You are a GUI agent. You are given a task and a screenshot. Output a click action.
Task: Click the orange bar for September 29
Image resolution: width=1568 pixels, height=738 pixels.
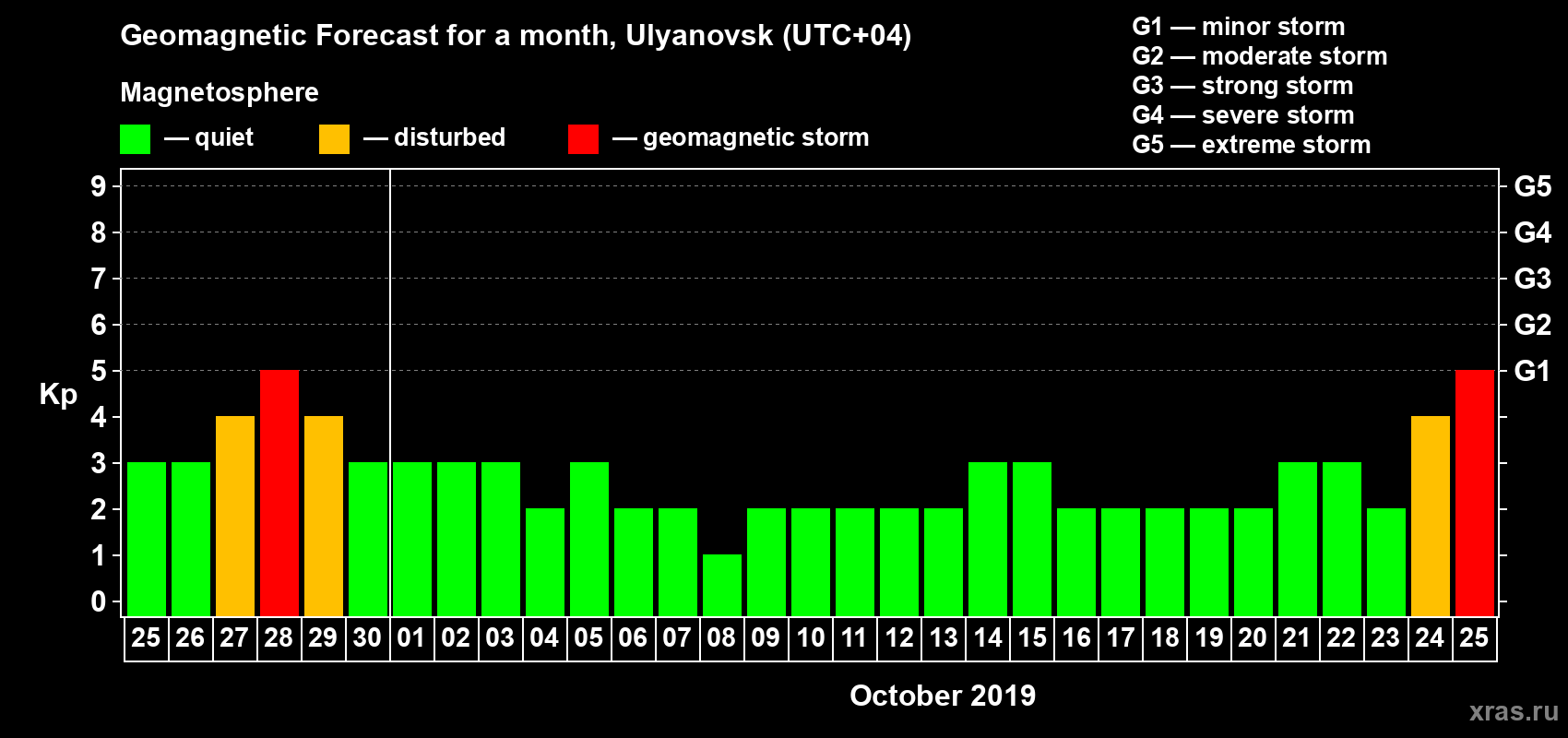click(324, 516)
